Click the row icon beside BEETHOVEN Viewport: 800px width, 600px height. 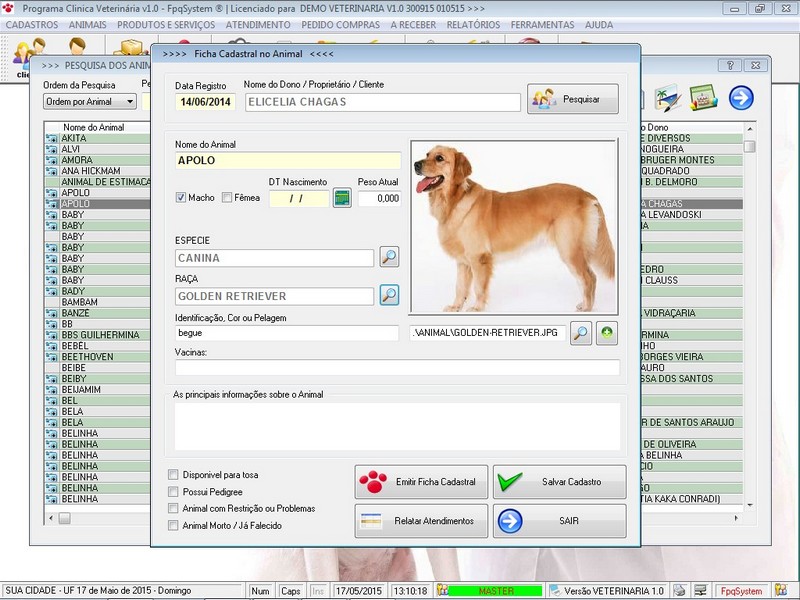pyautogui.click(x=52, y=357)
